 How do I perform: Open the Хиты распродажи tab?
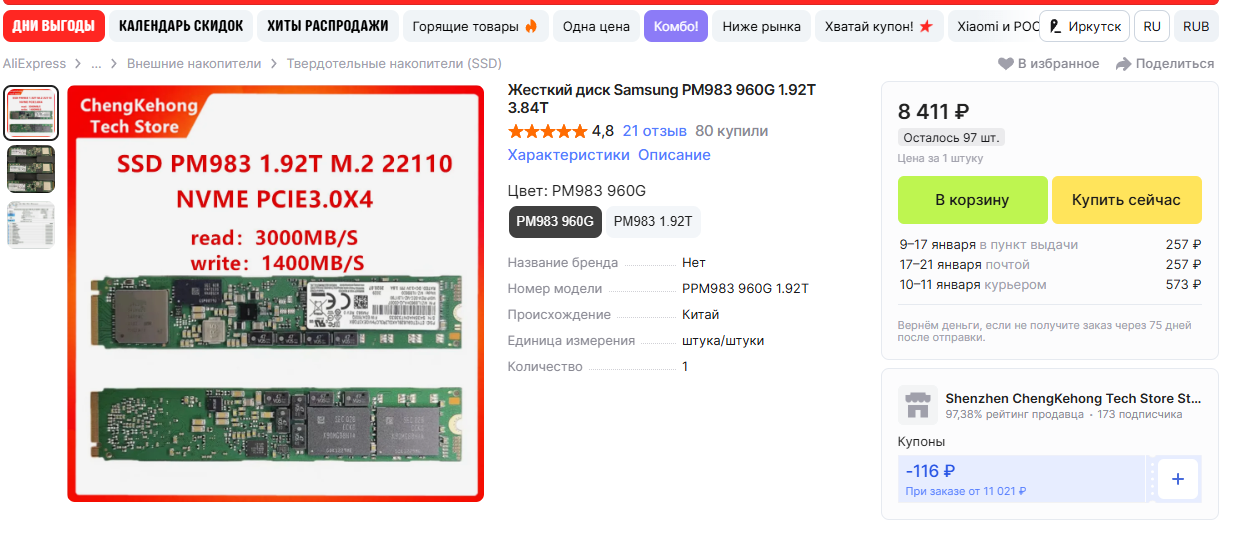tap(328, 26)
